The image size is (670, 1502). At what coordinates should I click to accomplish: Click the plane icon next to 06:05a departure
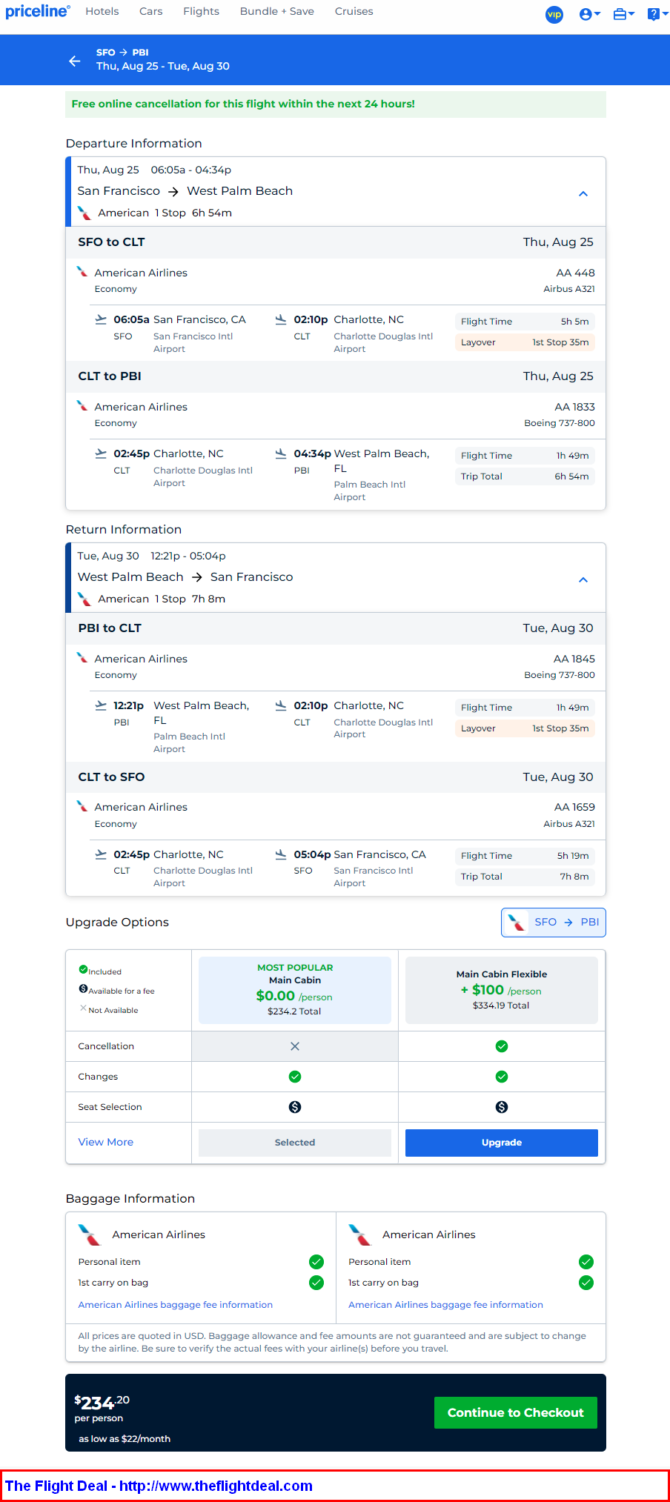pos(100,319)
